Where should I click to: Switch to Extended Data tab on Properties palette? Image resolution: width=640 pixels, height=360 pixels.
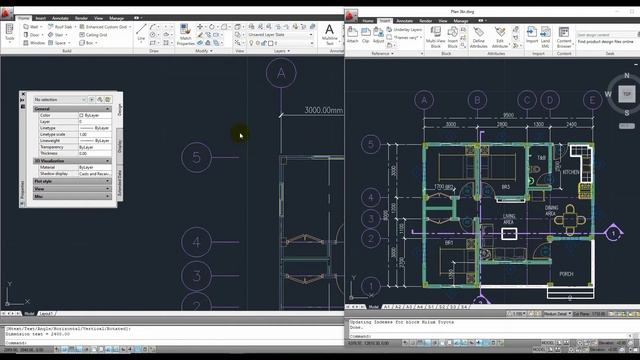coord(120,182)
